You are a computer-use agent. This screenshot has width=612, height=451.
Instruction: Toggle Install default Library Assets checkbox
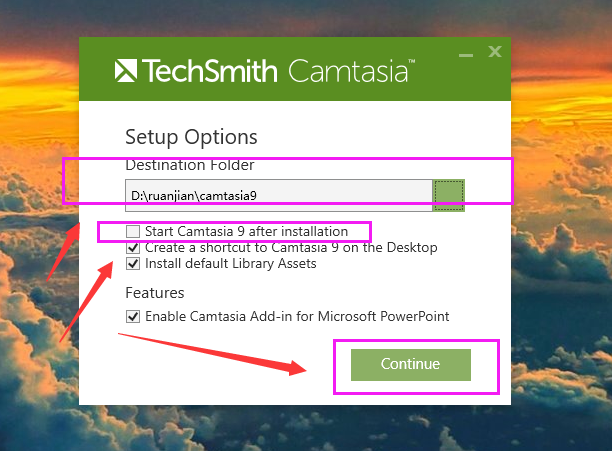(133, 264)
